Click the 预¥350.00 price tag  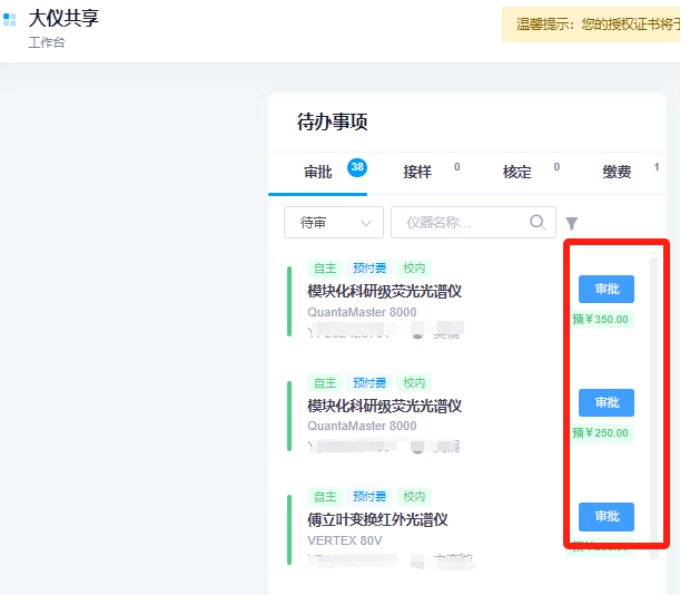pos(601,320)
